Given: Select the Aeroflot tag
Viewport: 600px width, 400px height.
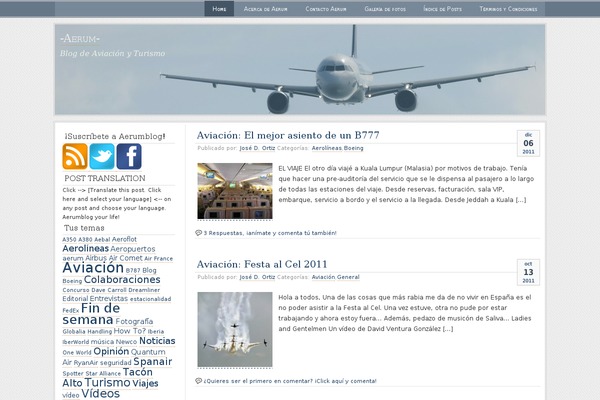Looking at the screenshot, I should pyautogui.click(x=124, y=239).
